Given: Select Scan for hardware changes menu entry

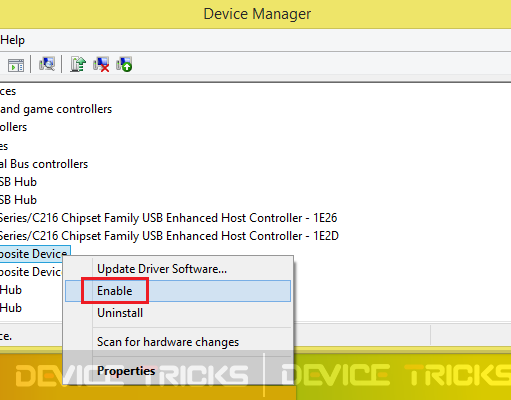Looking at the screenshot, I should pyautogui.click(x=168, y=342).
